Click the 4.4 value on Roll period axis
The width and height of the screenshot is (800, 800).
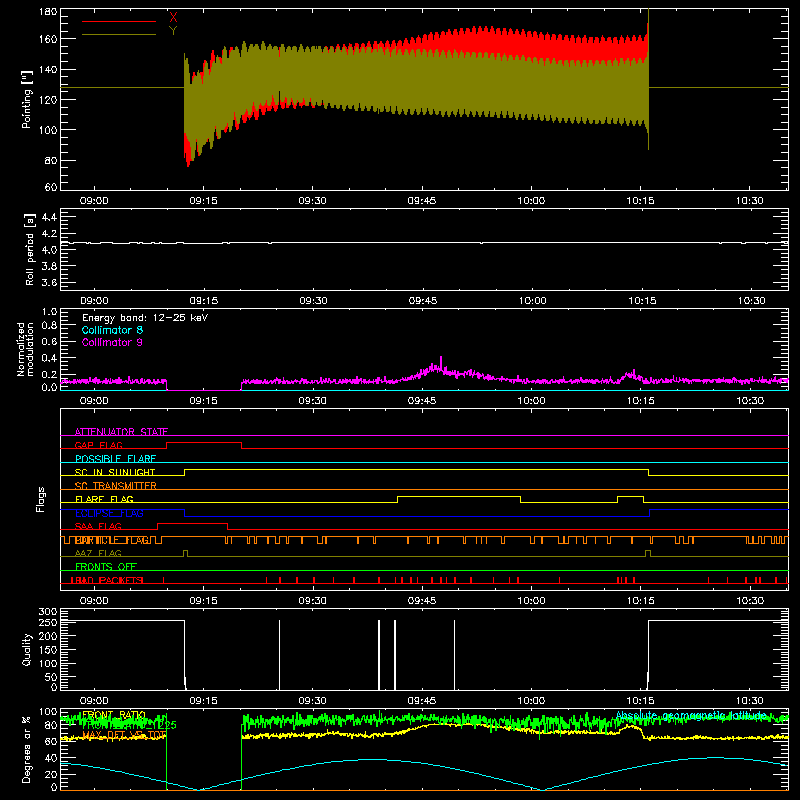(49, 217)
